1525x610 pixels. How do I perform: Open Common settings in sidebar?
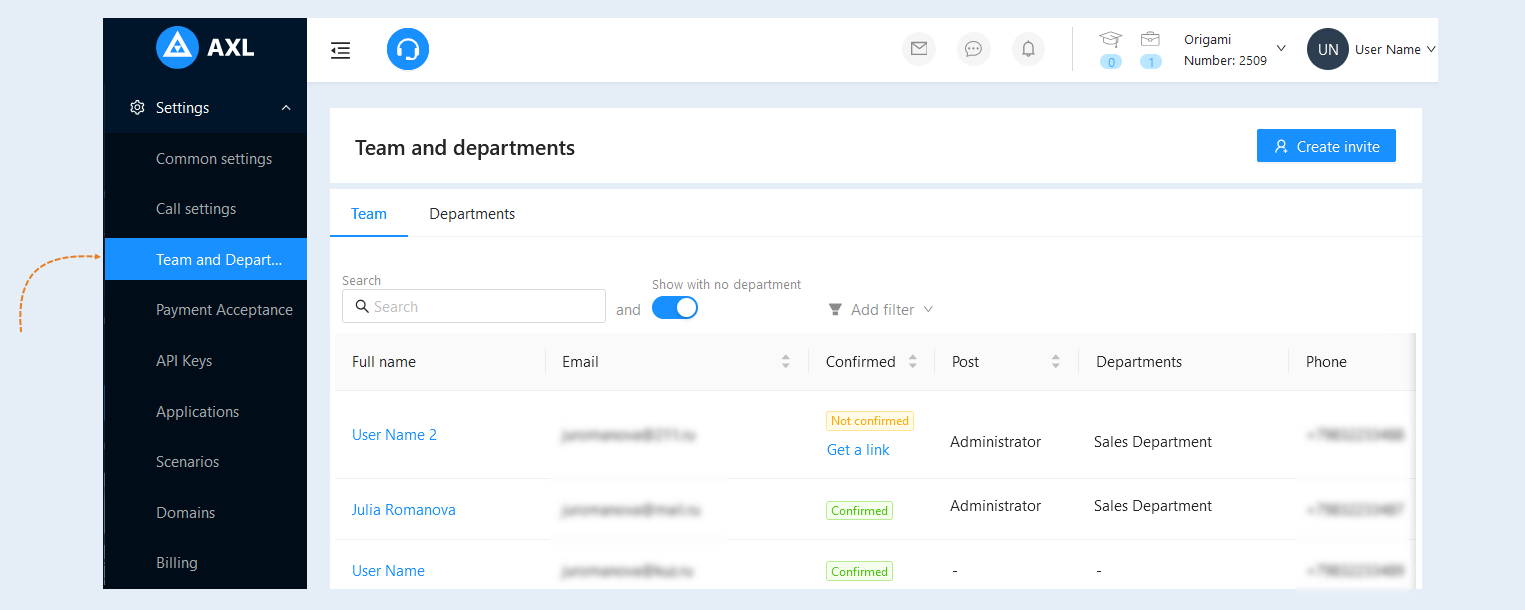(x=214, y=159)
